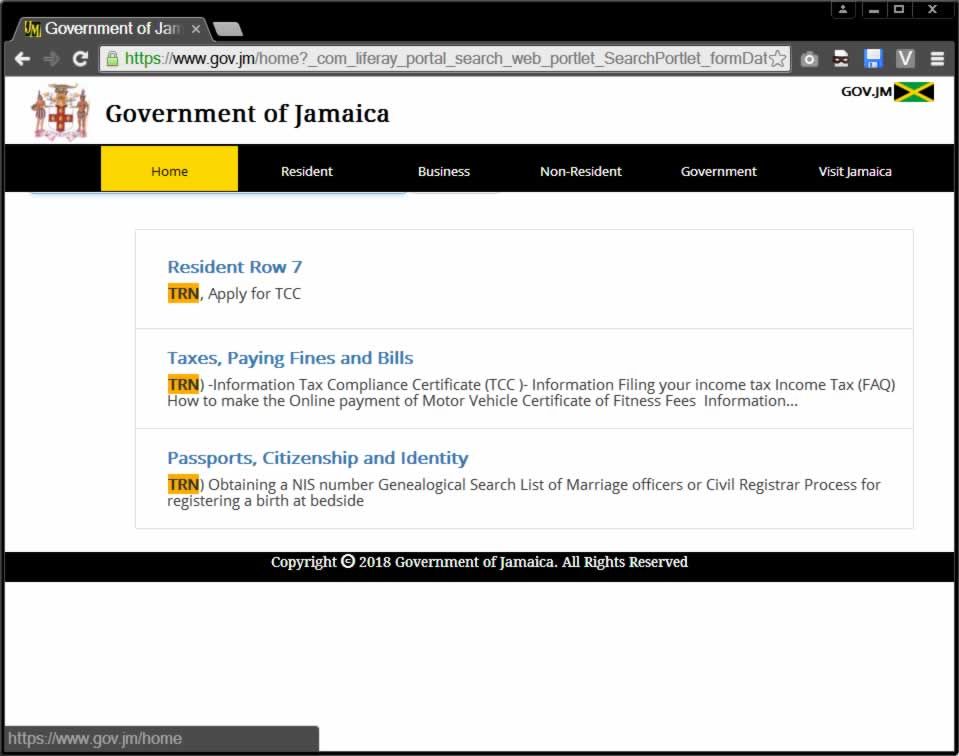
Task: Select the Home navigation tab
Action: tap(169, 169)
